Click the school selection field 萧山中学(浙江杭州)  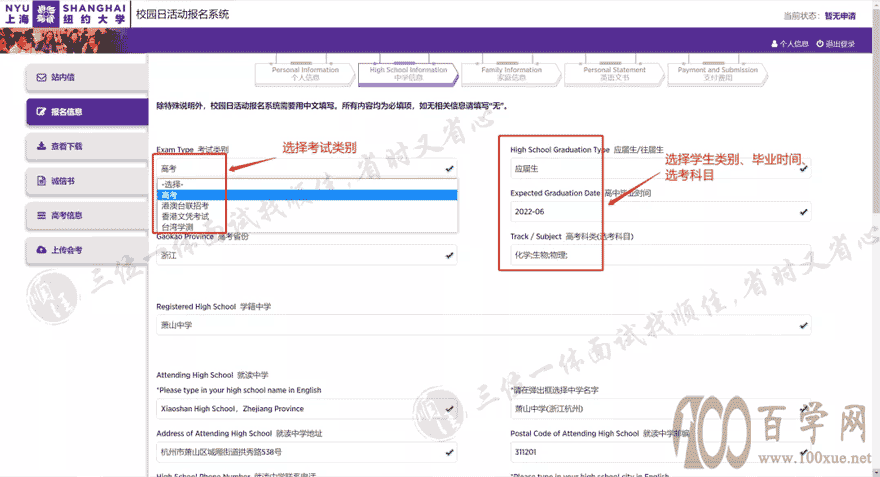tap(661, 409)
